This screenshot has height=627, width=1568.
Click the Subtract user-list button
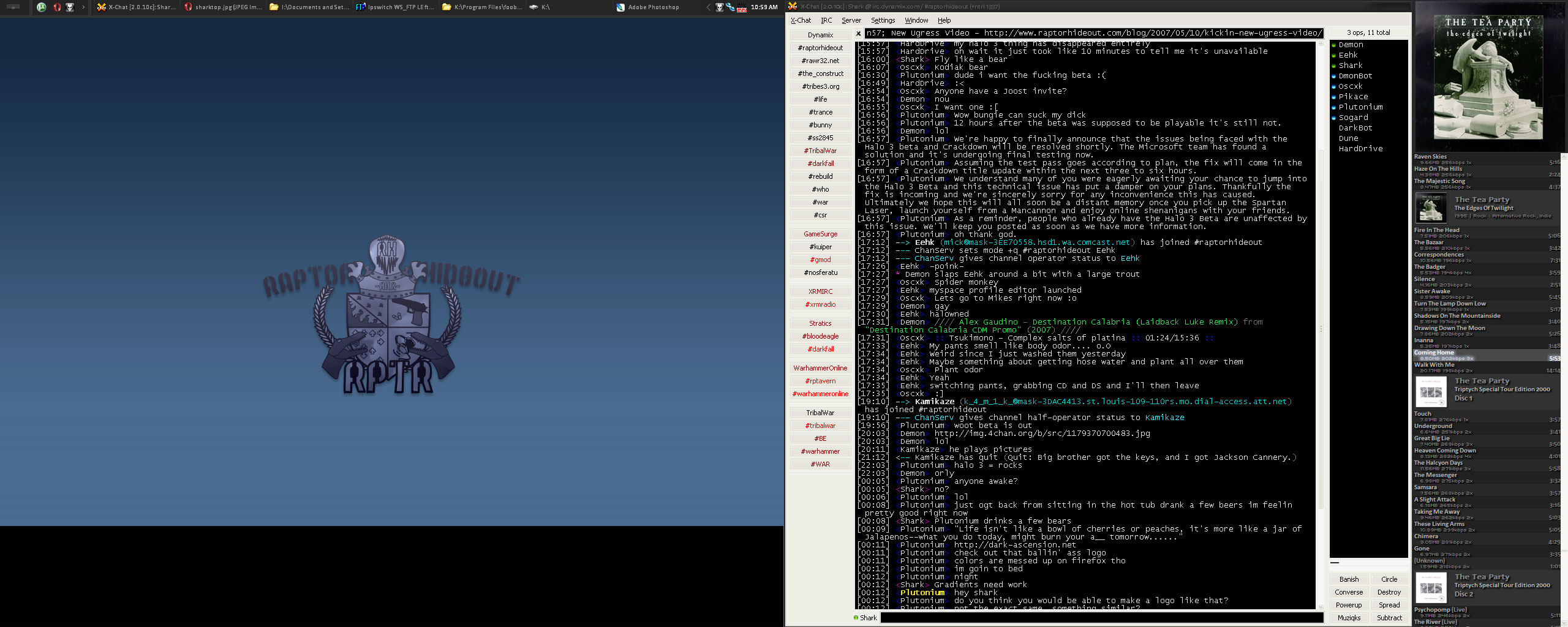click(1389, 618)
